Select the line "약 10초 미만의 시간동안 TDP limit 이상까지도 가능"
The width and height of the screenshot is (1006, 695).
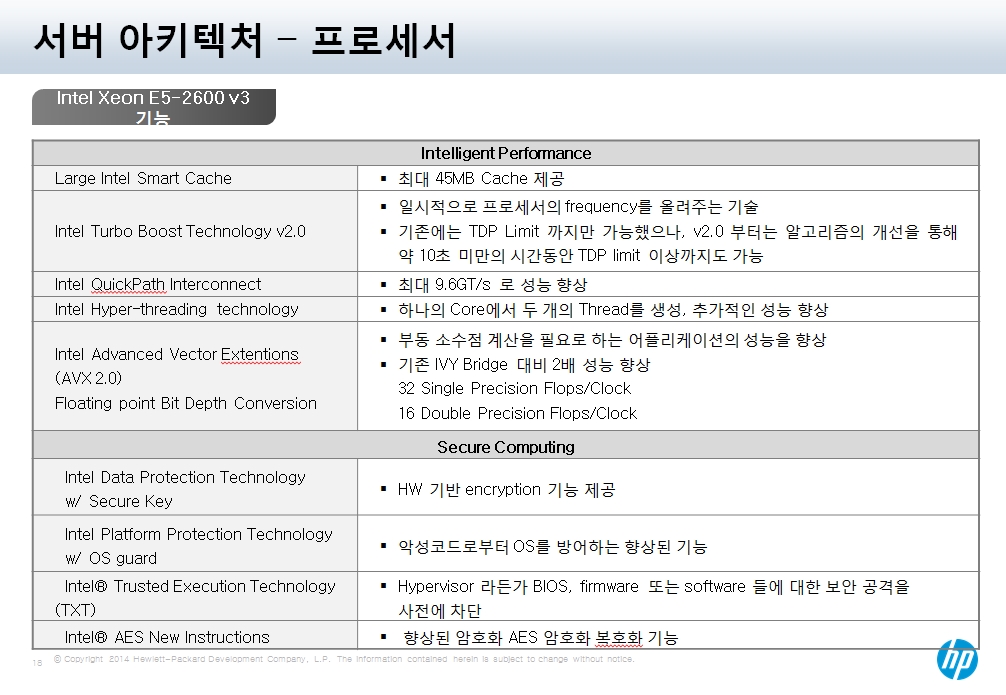click(581, 256)
